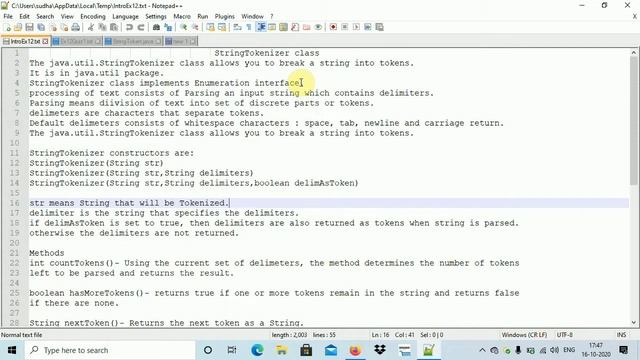
Task: Open Microsoft Edge from the taskbar
Action: (257, 350)
